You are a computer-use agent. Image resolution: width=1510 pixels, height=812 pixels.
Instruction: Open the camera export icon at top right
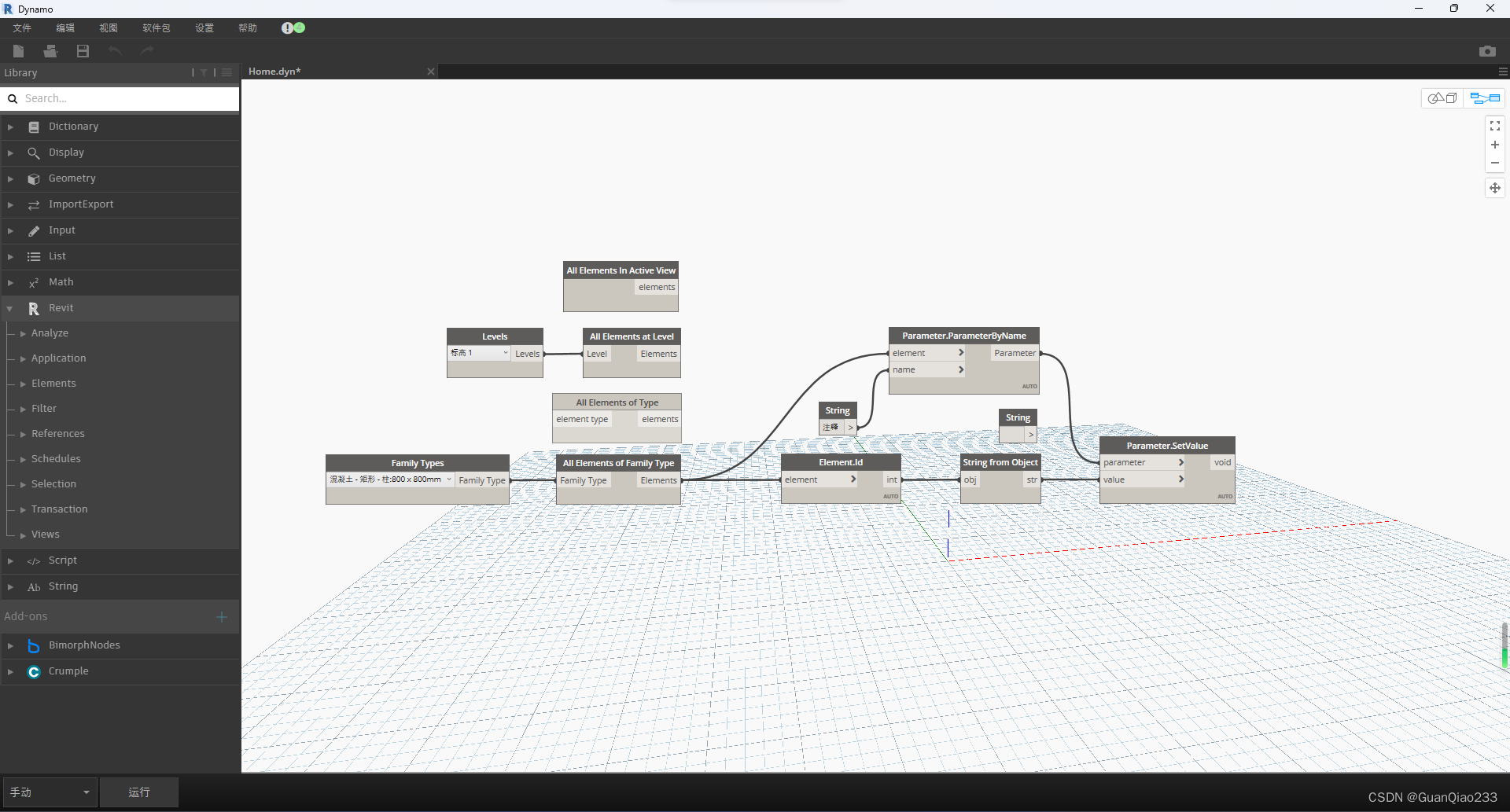(x=1488, y=50)
